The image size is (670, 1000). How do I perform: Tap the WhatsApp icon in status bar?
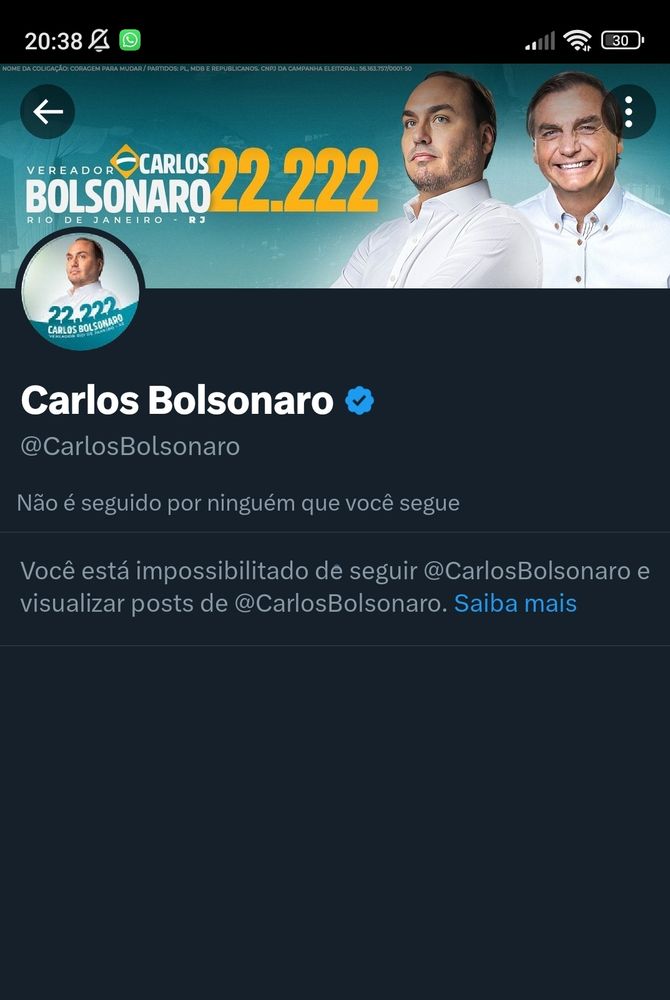(x=130, y=40)
